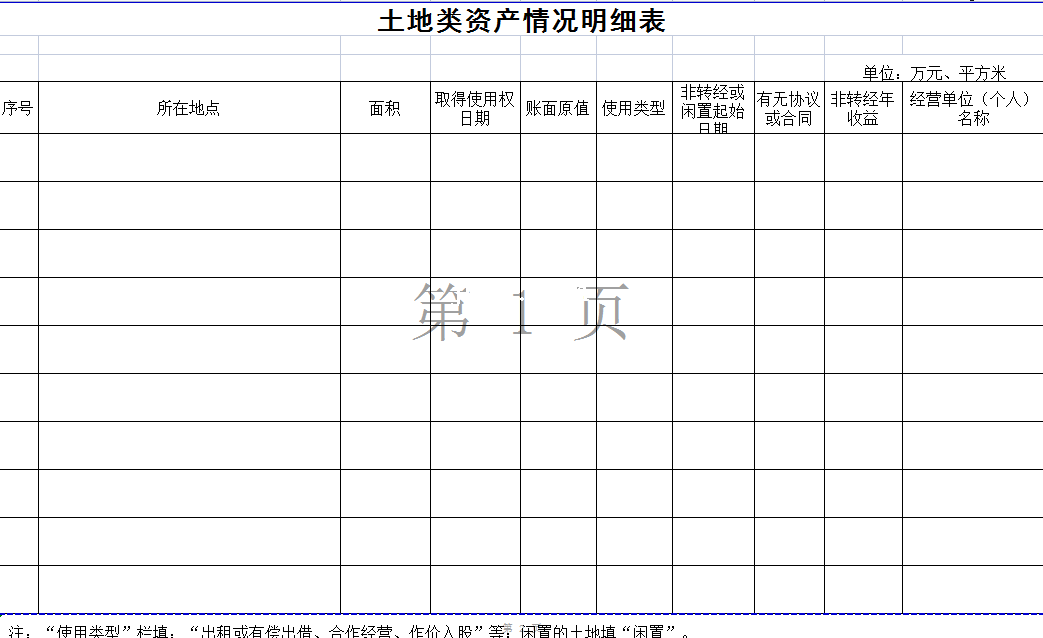The width and height of the screenshot is (1043, 638).
Task: Click first empty cell under 非转经年收益
Action: point(863,157)
